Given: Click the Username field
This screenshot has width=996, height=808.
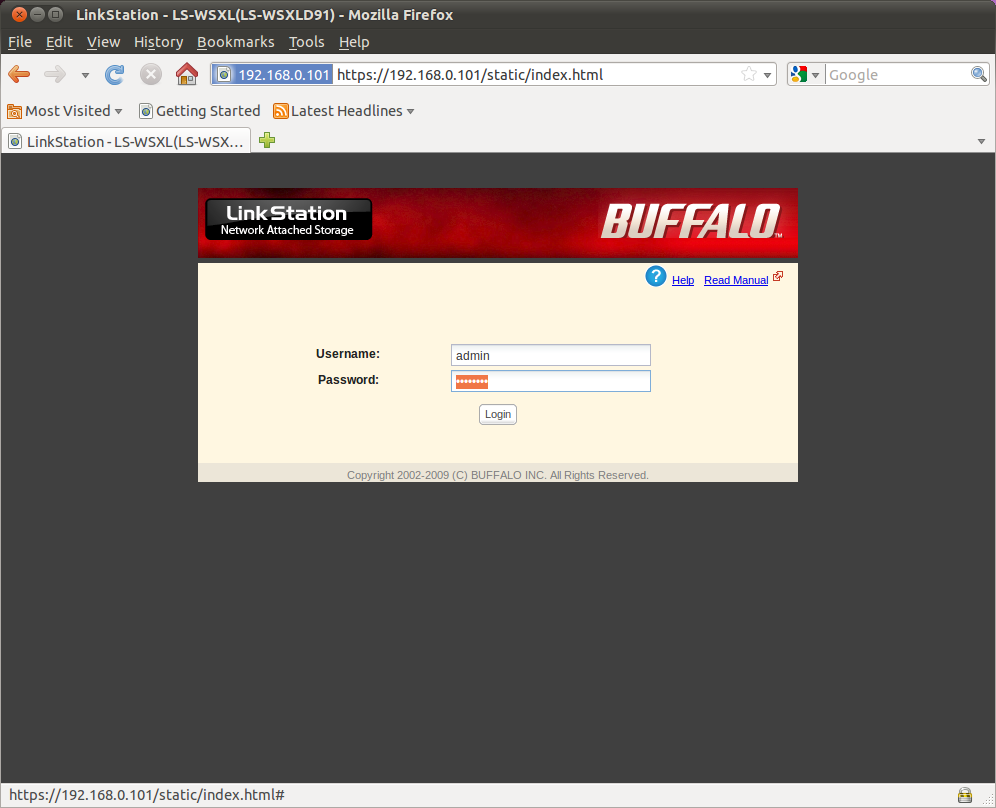Looking at the screenshot, I should [551, 355].
